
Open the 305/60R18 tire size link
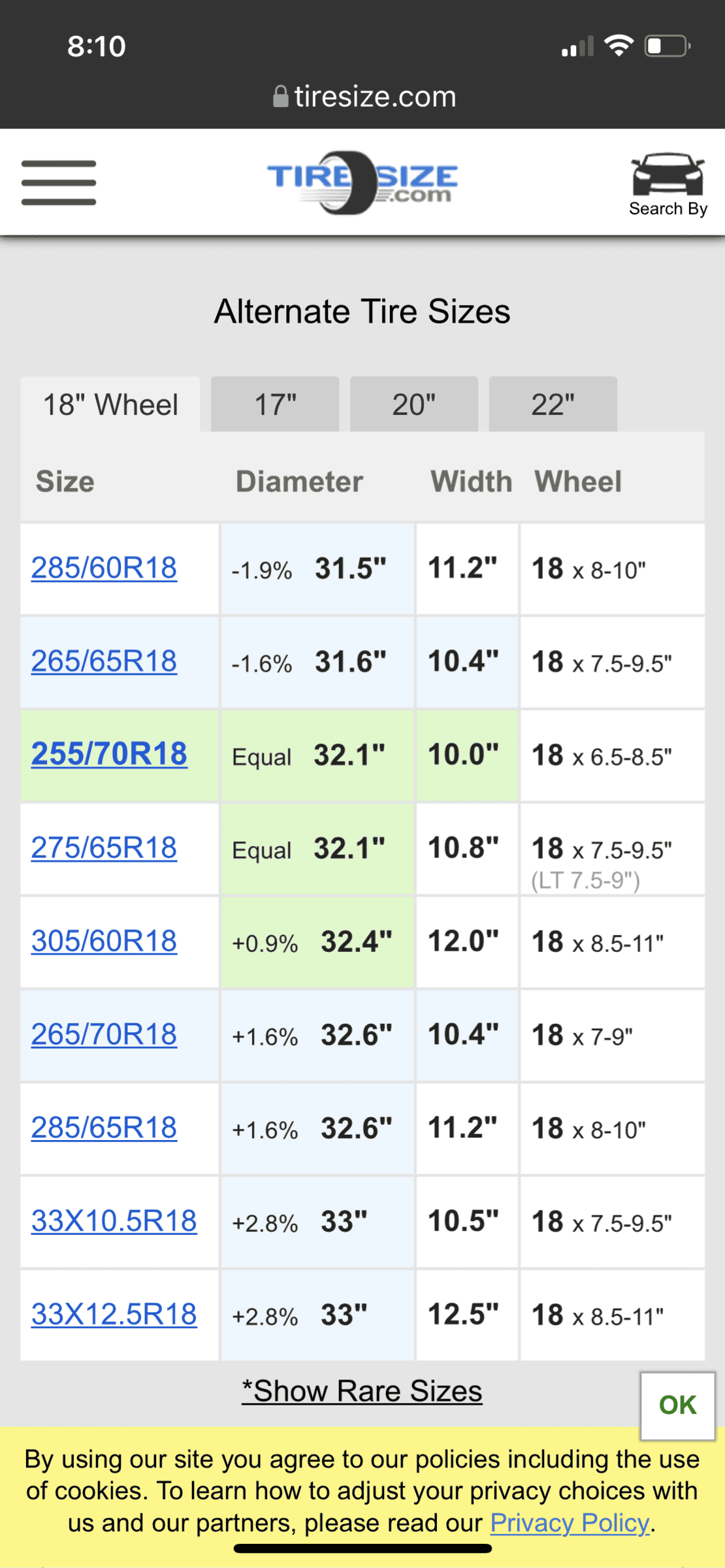tap(104, 941)
